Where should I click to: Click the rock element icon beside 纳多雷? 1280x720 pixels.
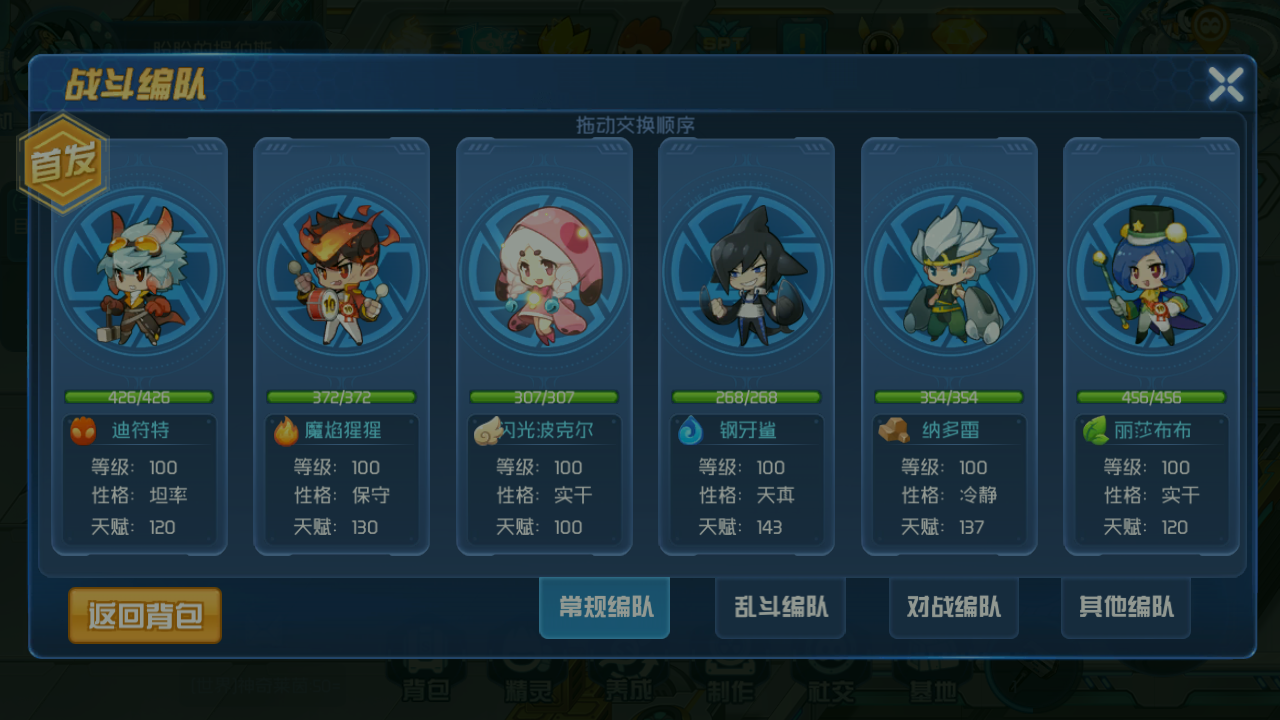pyautogui.click(x=893, y=431)
